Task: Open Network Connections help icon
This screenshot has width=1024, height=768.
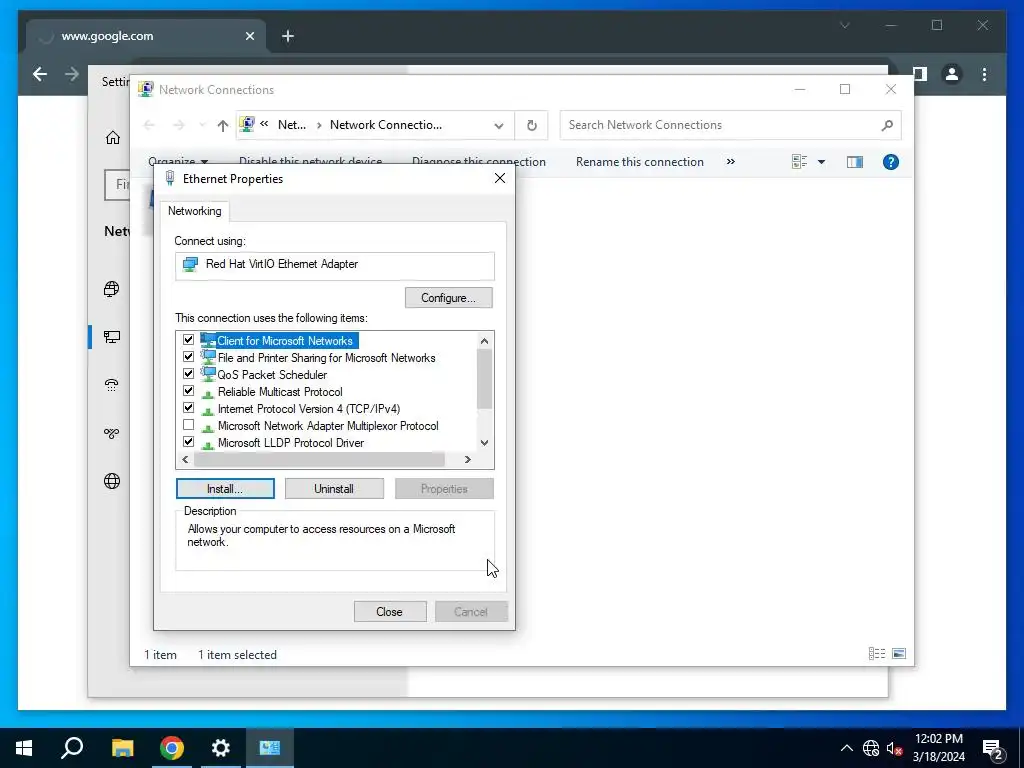Action: coord(891,162)
